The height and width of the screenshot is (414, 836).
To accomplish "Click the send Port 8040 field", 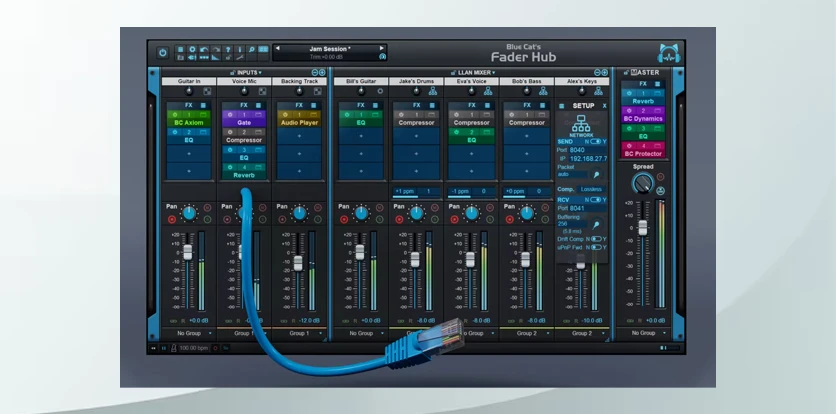I will 587,150.
